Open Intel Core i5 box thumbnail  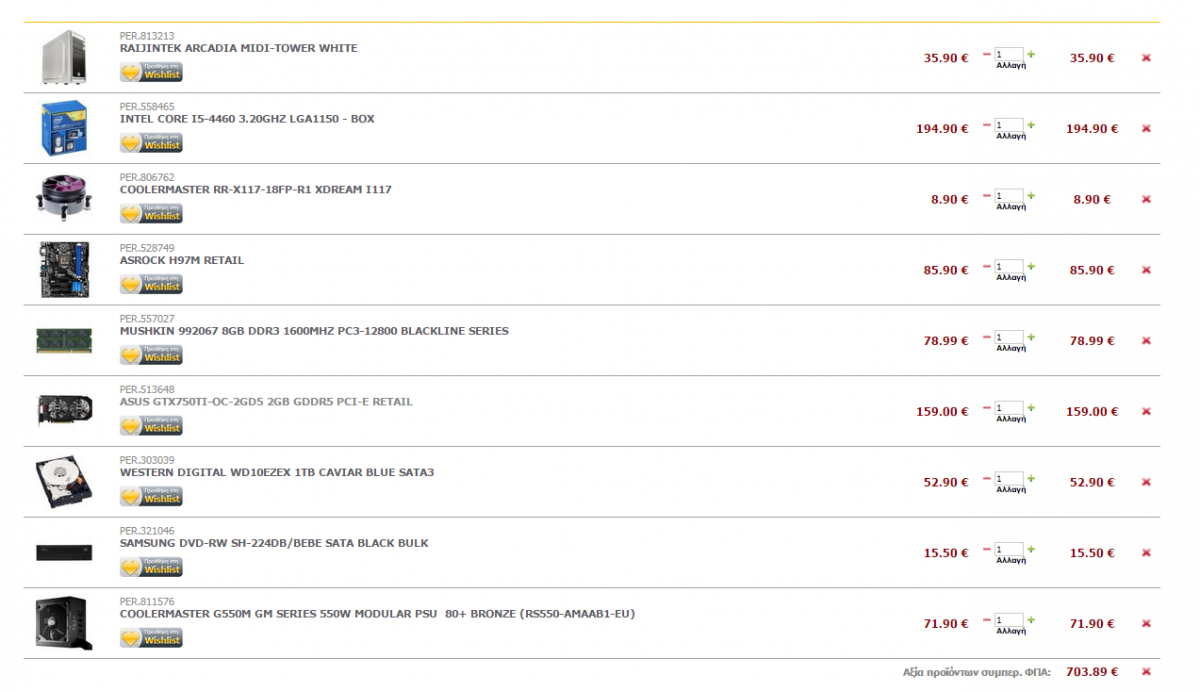pyautogui.click(x=65, y=128)
